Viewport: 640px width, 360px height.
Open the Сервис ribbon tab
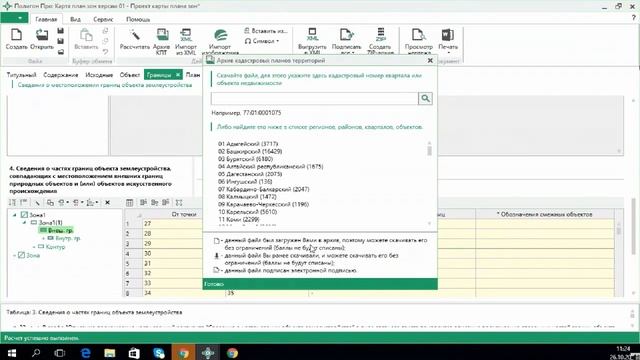click(103, 19)
